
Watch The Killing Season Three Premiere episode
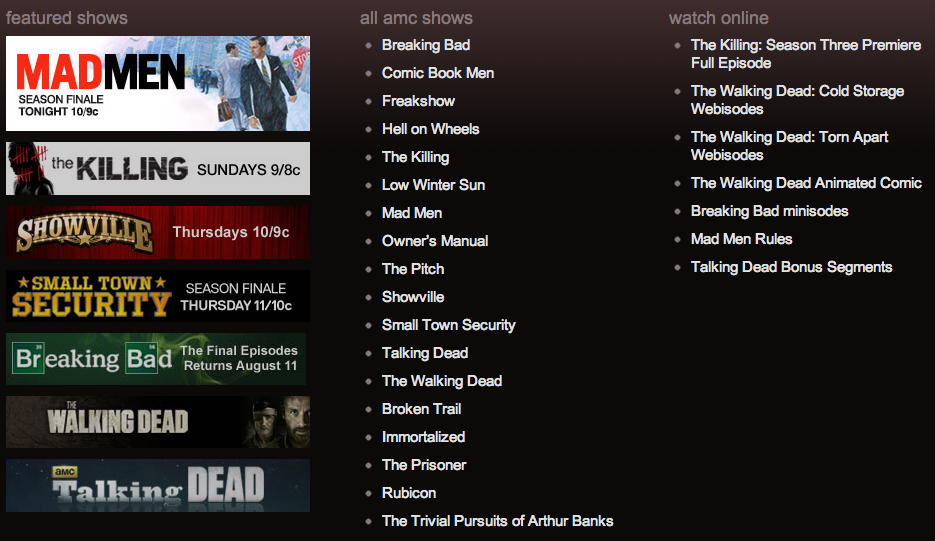click(806, 54)
